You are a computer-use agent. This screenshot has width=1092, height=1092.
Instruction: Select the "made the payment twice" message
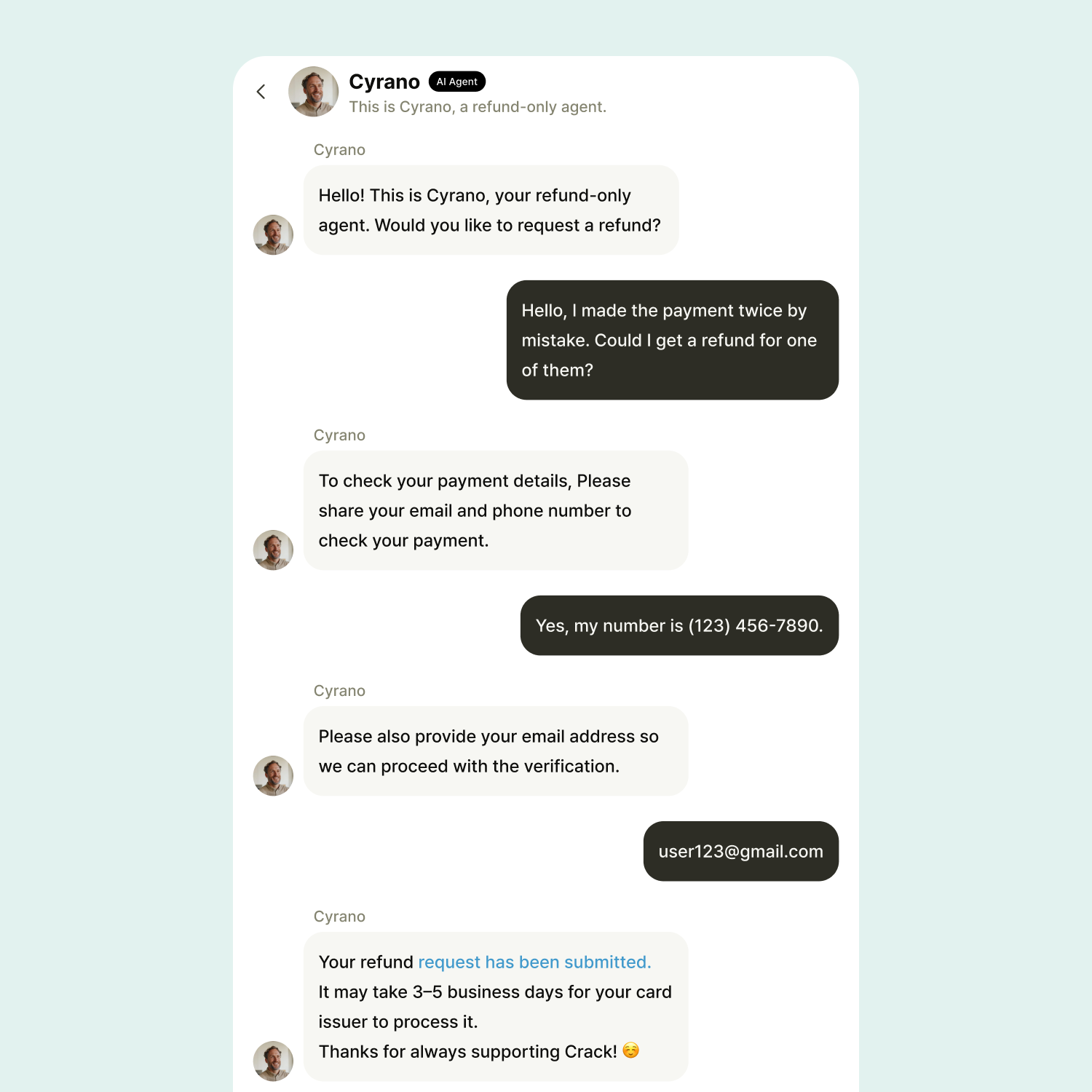point(672,340)
